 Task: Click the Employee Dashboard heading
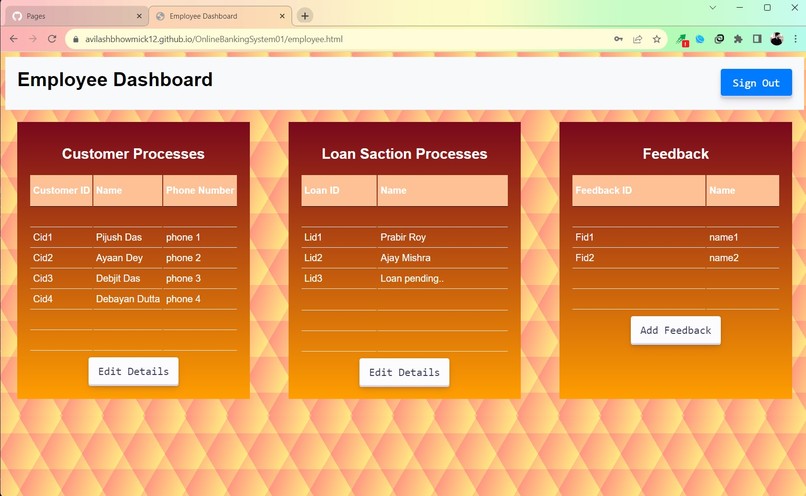(x=115, y=80)
